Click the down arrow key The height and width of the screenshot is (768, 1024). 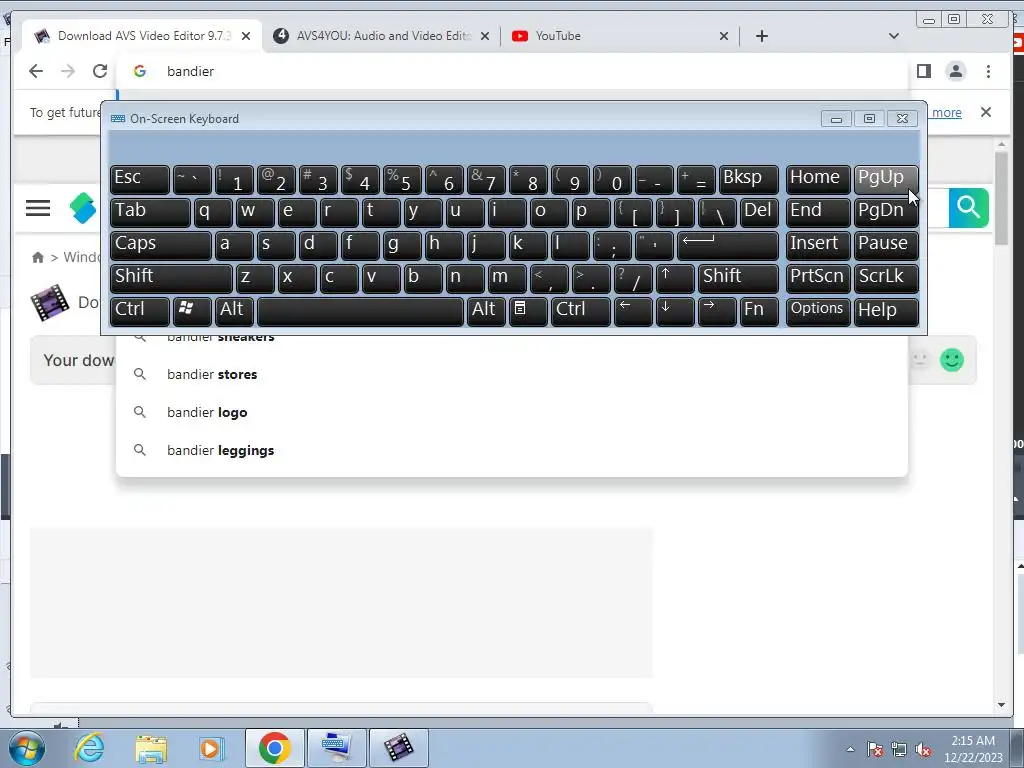675,312
